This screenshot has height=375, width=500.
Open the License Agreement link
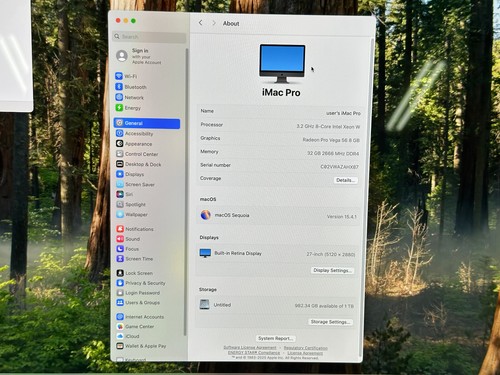pos(305,353)
